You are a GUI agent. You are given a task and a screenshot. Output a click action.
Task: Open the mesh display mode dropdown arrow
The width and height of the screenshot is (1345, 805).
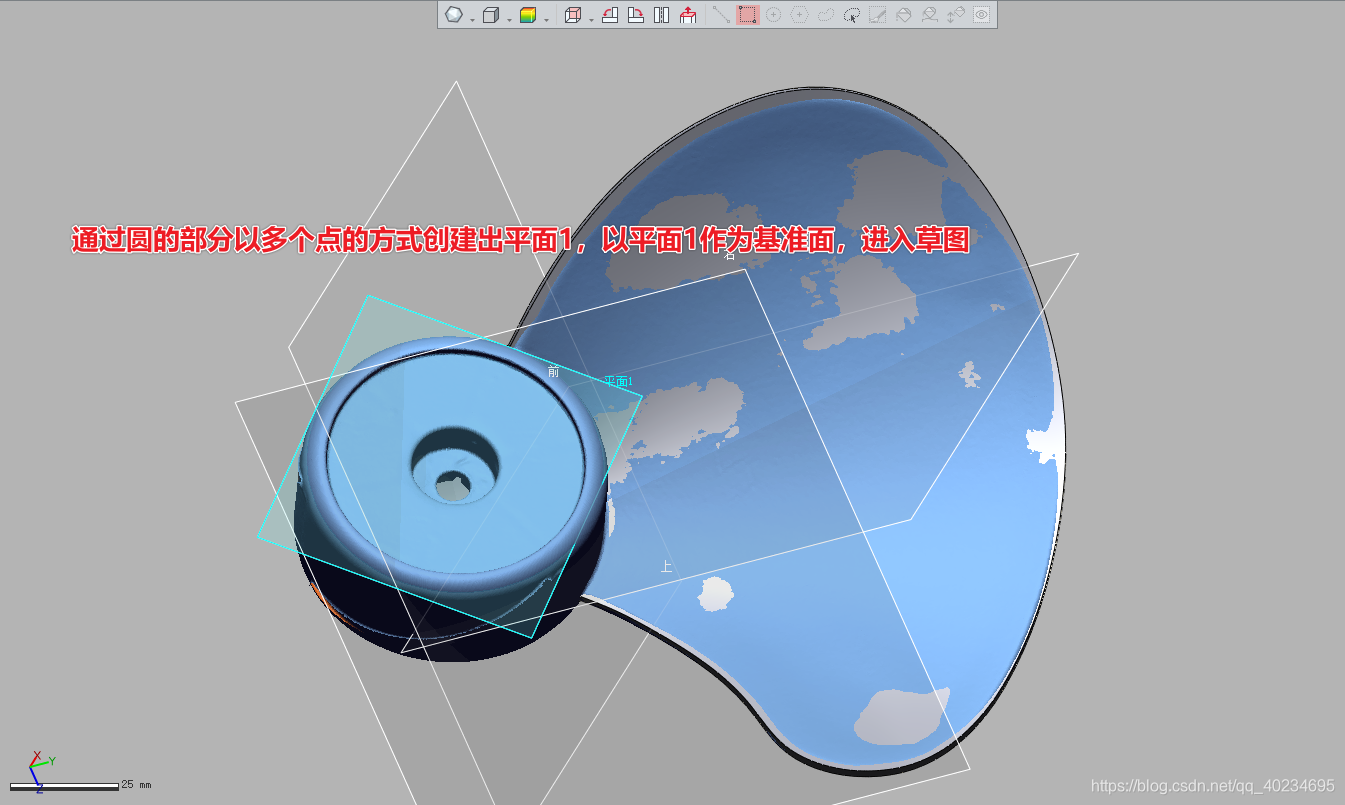pyautogui.click(x=472, y=19)
